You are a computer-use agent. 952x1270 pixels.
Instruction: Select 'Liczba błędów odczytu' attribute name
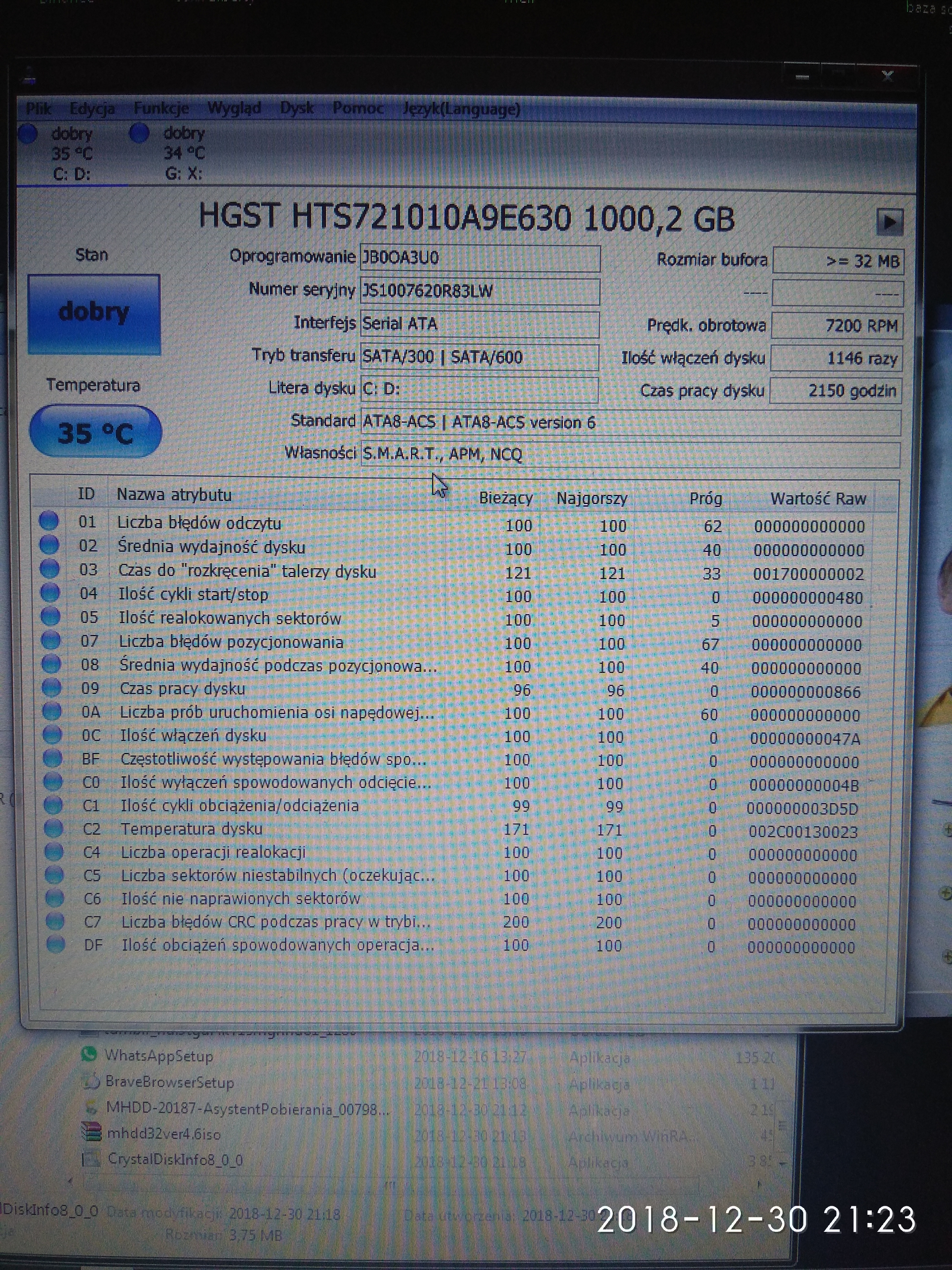click(x=199, y=523)
